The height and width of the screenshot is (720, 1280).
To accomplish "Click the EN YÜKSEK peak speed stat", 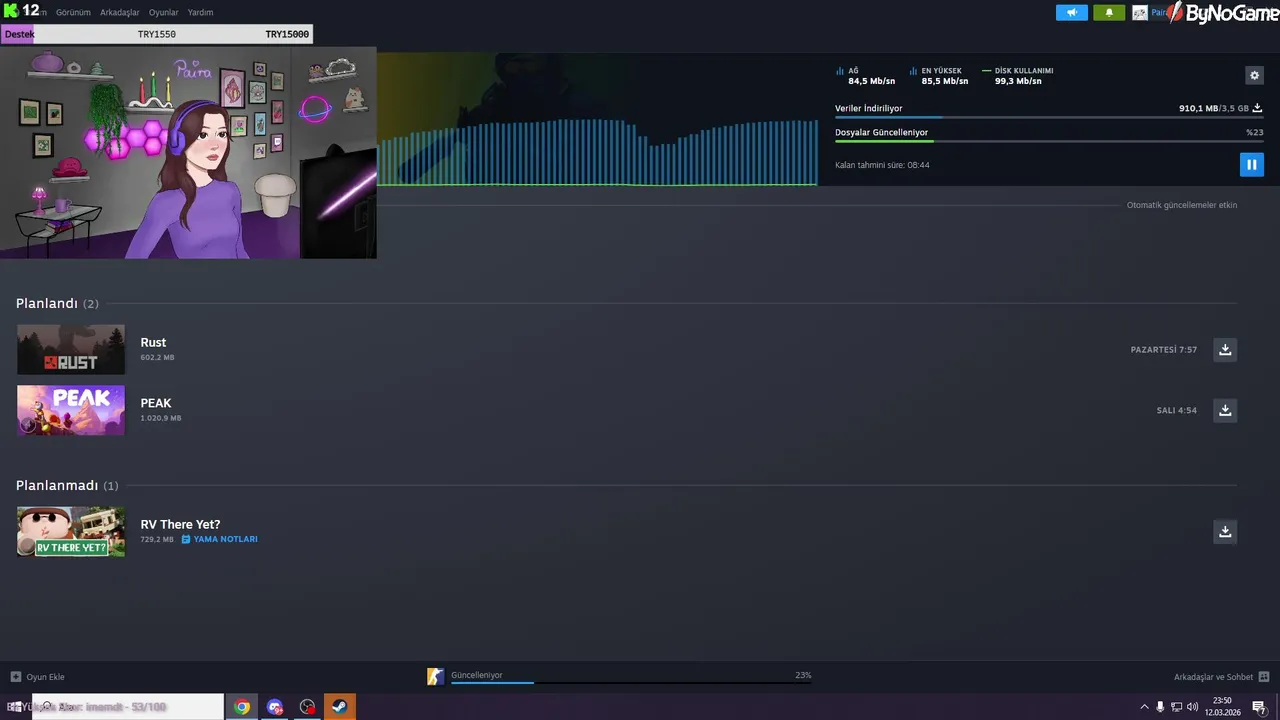I will coord(939,76).
